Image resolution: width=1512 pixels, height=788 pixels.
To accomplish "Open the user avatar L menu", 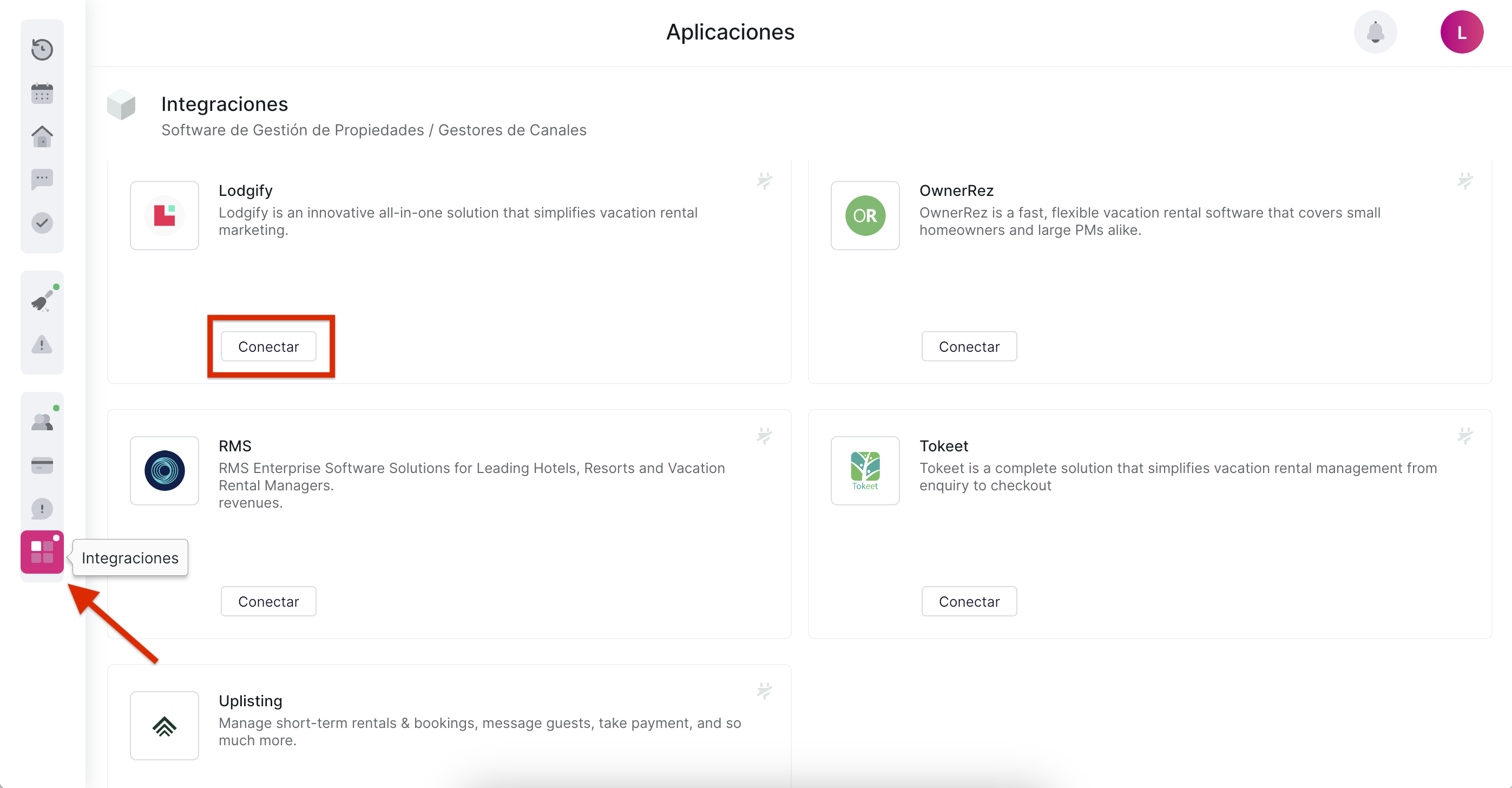I will (x=1461, y=32).
